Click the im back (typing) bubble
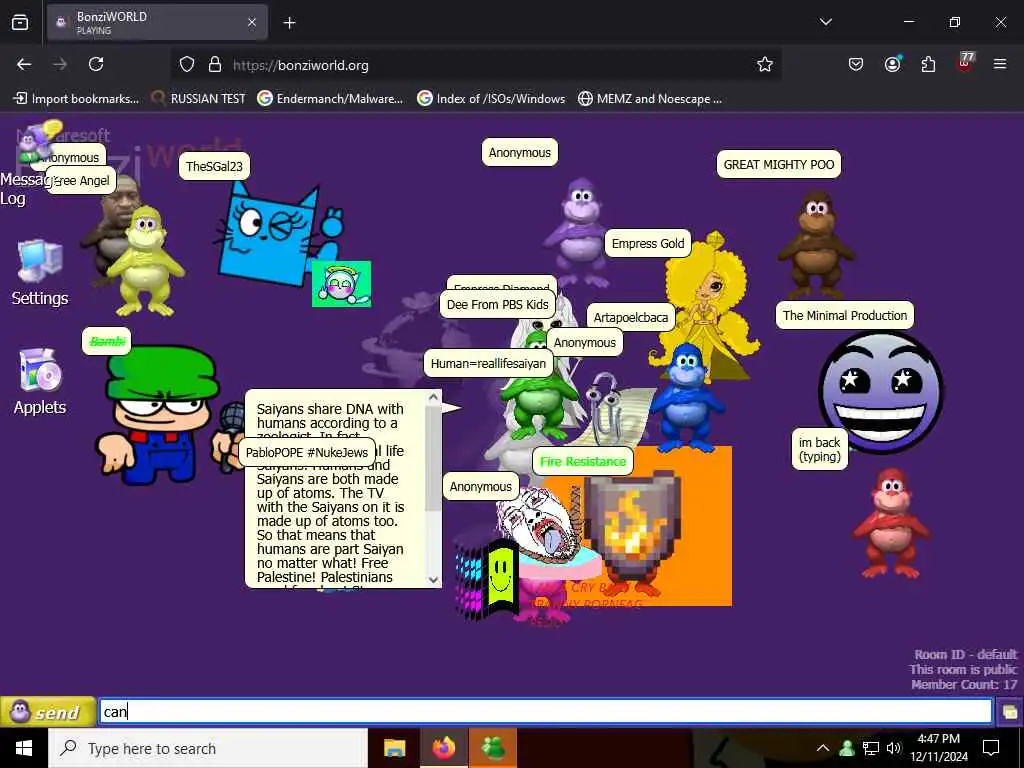1024x768 pixels. click(x=820, y=449)
